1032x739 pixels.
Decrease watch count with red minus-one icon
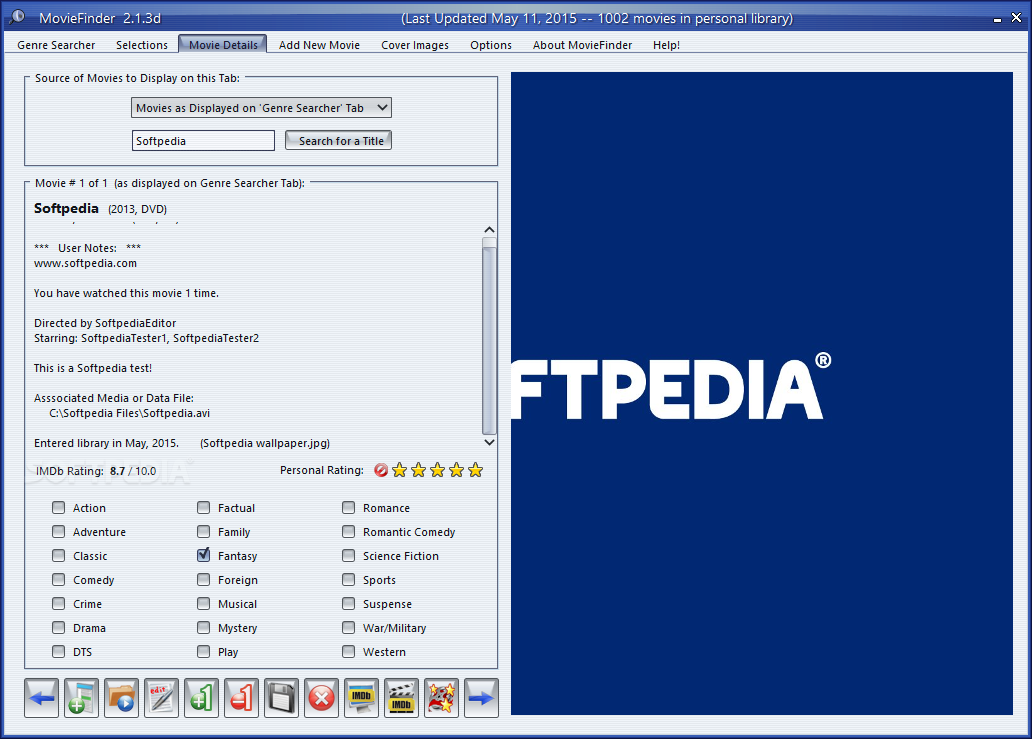tap(242, 698)
